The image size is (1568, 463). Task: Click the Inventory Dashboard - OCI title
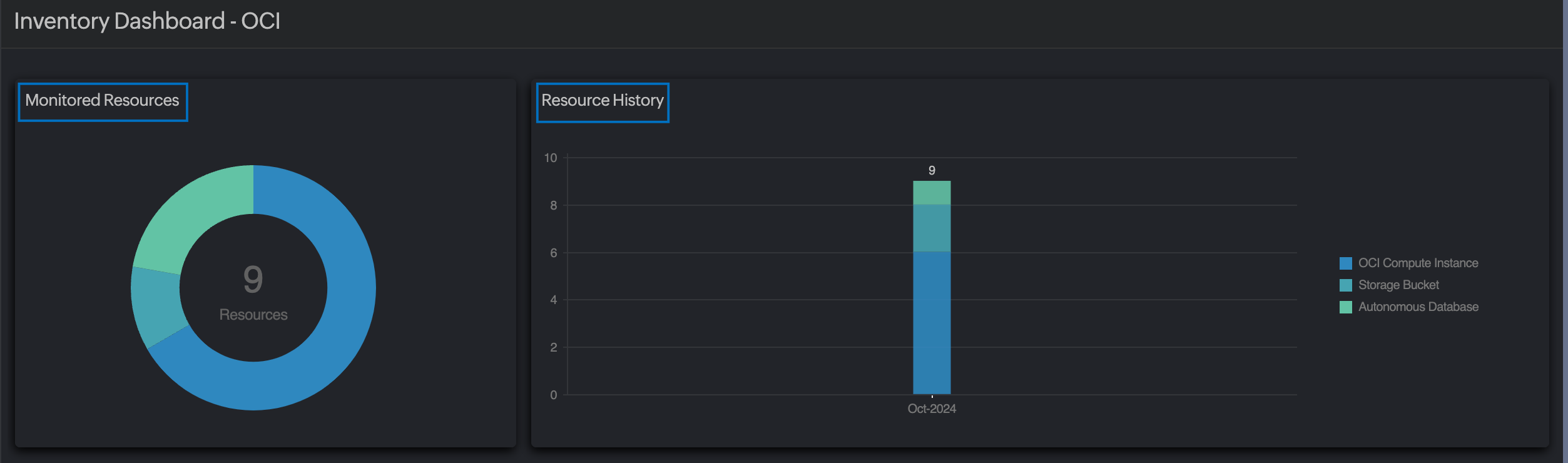(x=147, y=21)
